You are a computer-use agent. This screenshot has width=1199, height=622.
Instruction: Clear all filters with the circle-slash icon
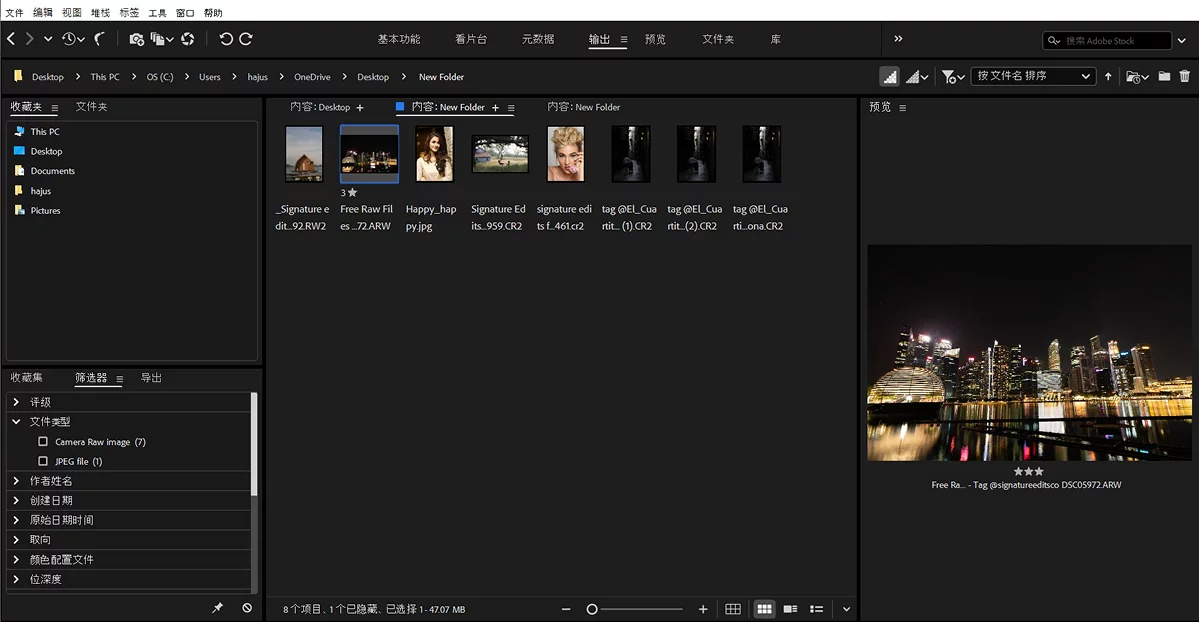click(247, 607)
